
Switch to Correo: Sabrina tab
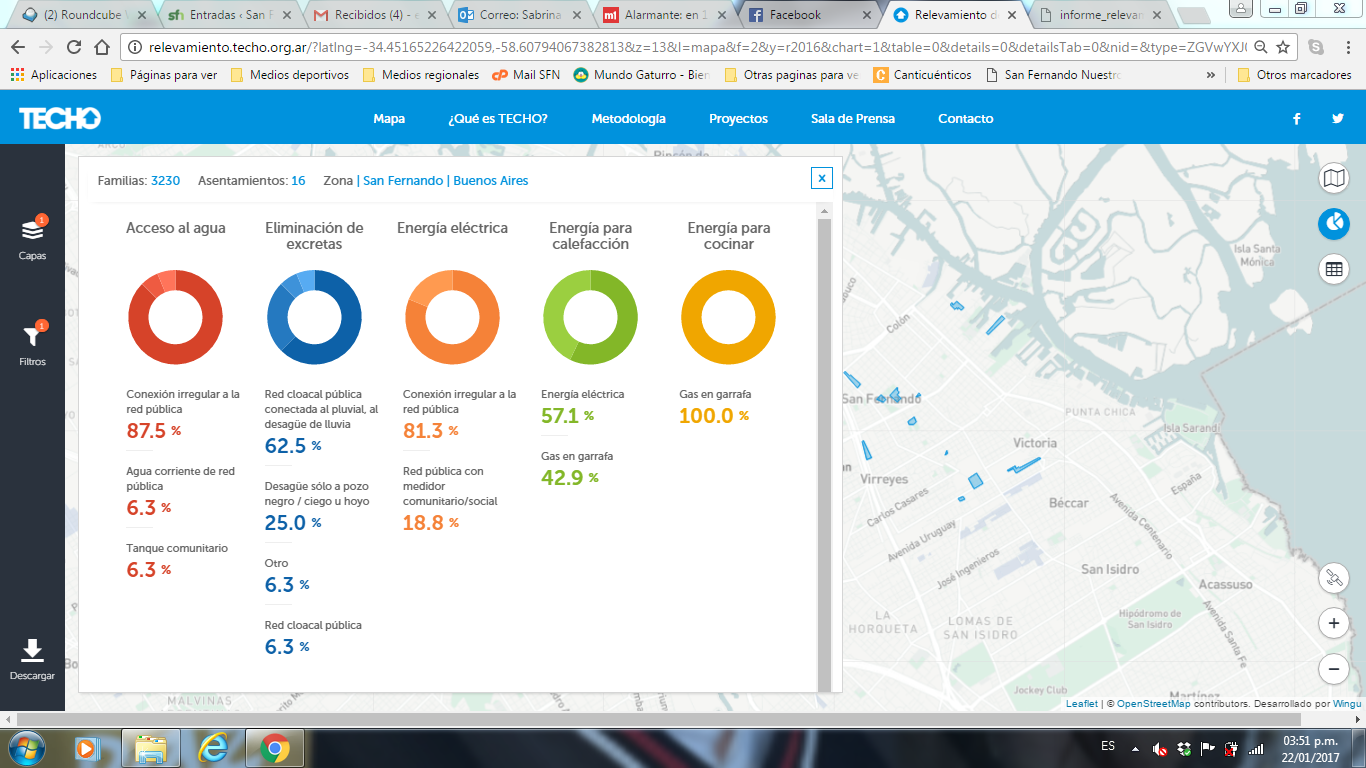tap(517, 15)
